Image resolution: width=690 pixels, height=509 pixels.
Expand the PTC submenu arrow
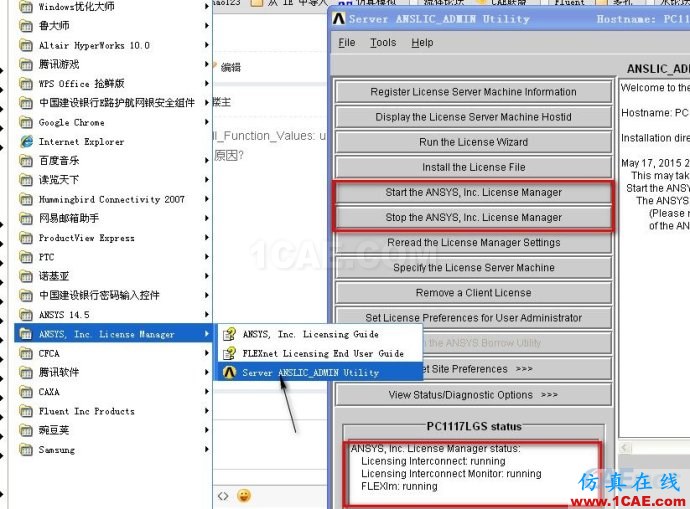point(206,257)
